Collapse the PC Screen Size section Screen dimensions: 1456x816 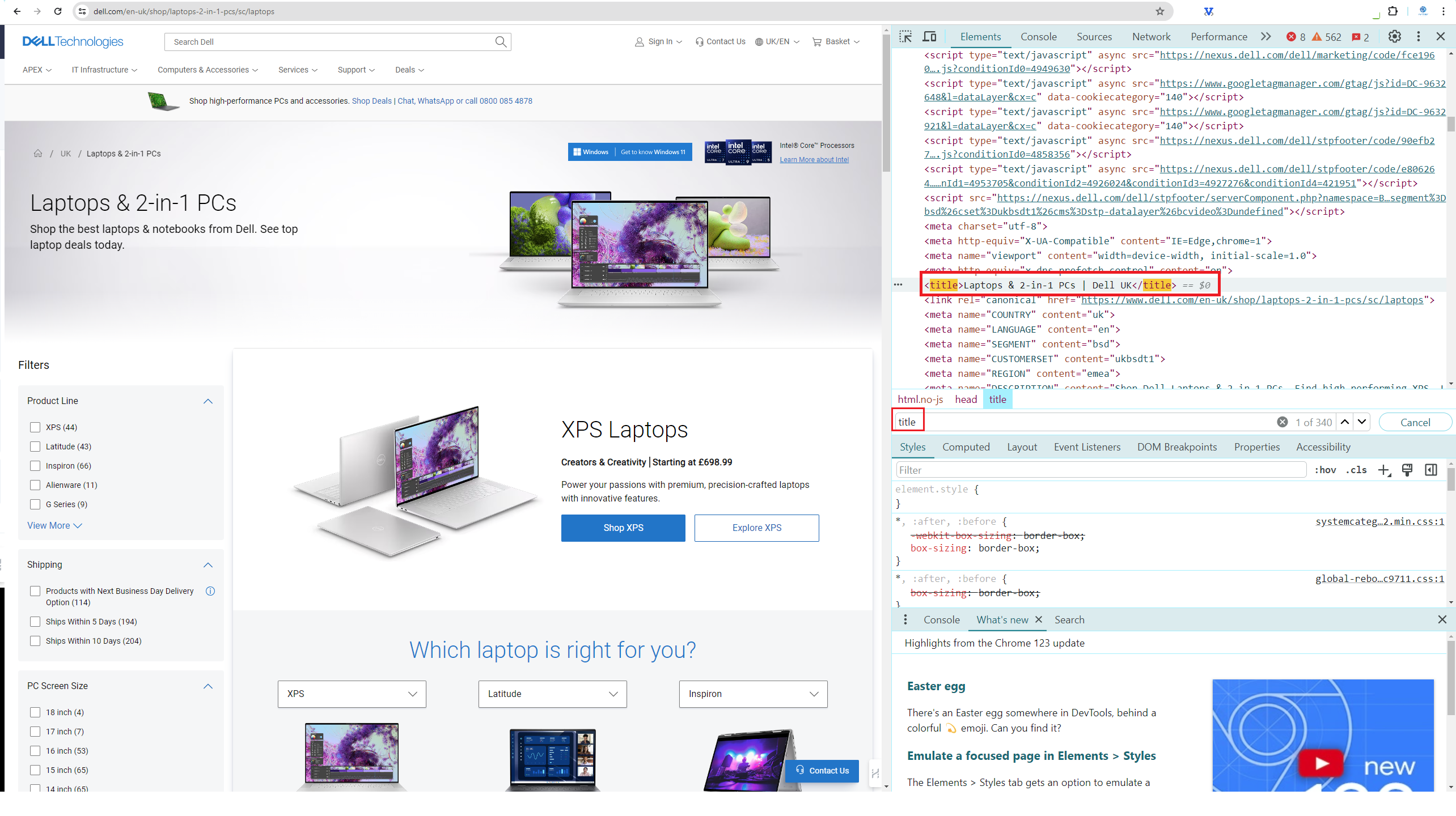(208, 686)
